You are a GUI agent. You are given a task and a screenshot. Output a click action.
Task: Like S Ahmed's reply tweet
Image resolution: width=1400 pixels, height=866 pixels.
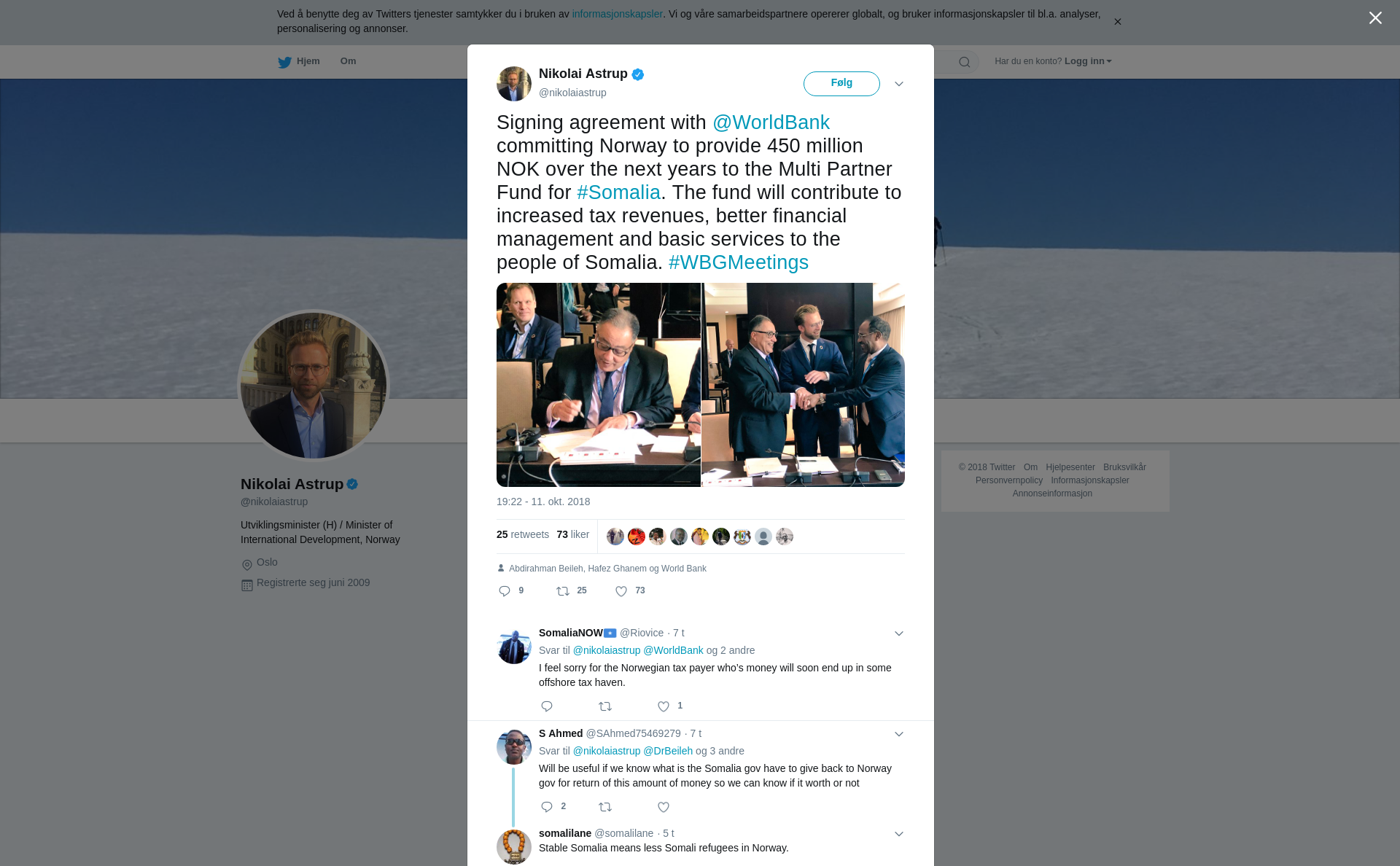pos(664,807)
